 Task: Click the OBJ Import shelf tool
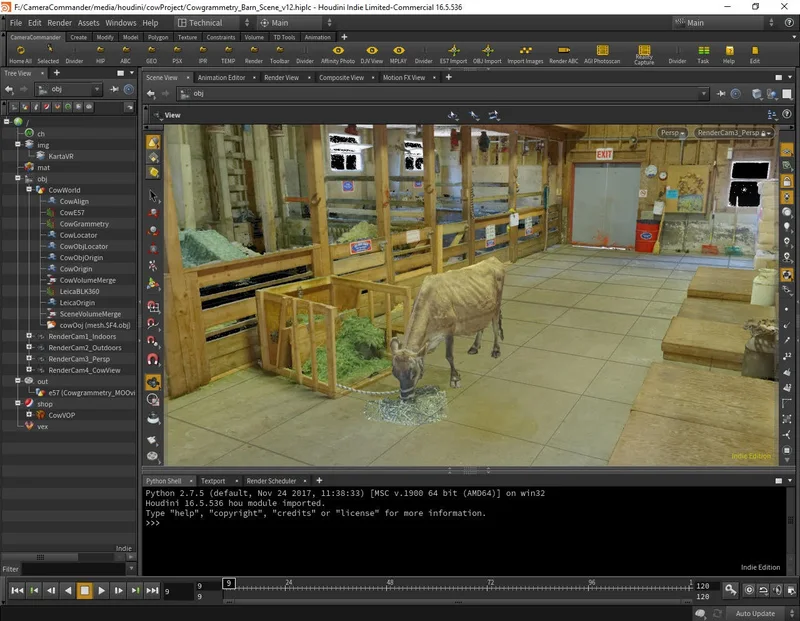(x=487, y=54)
